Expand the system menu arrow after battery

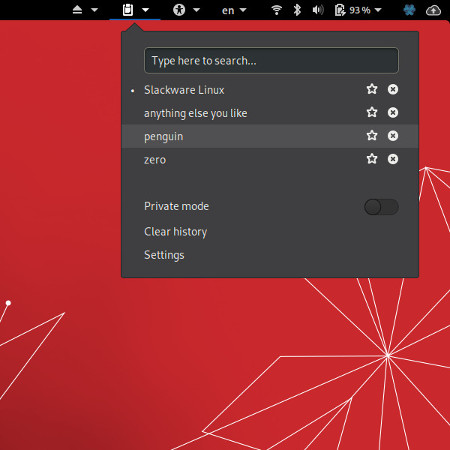coord(378,10)
